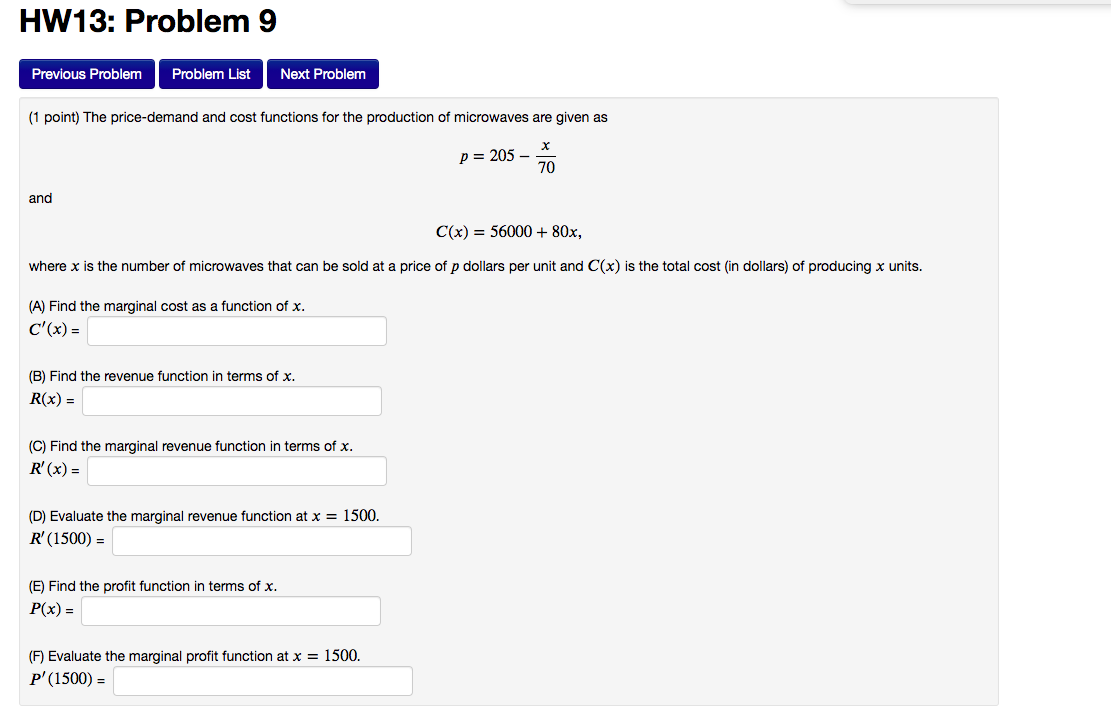
Task: Click the part B revenue function question text
Action: coord(158,376)
